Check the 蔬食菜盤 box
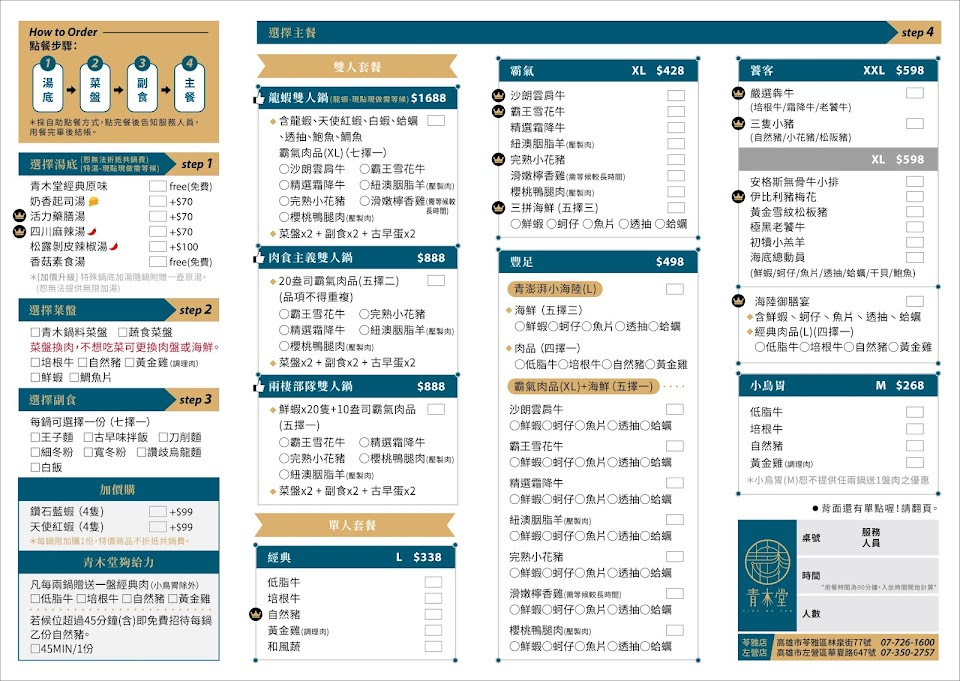 coord(122,332)
